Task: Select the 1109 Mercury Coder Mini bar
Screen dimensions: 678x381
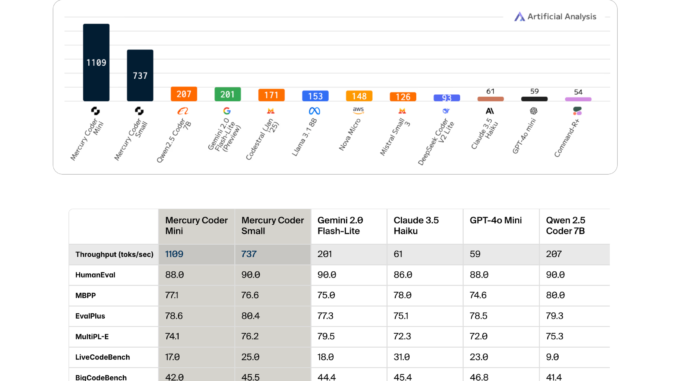Action: coord(96,62)
